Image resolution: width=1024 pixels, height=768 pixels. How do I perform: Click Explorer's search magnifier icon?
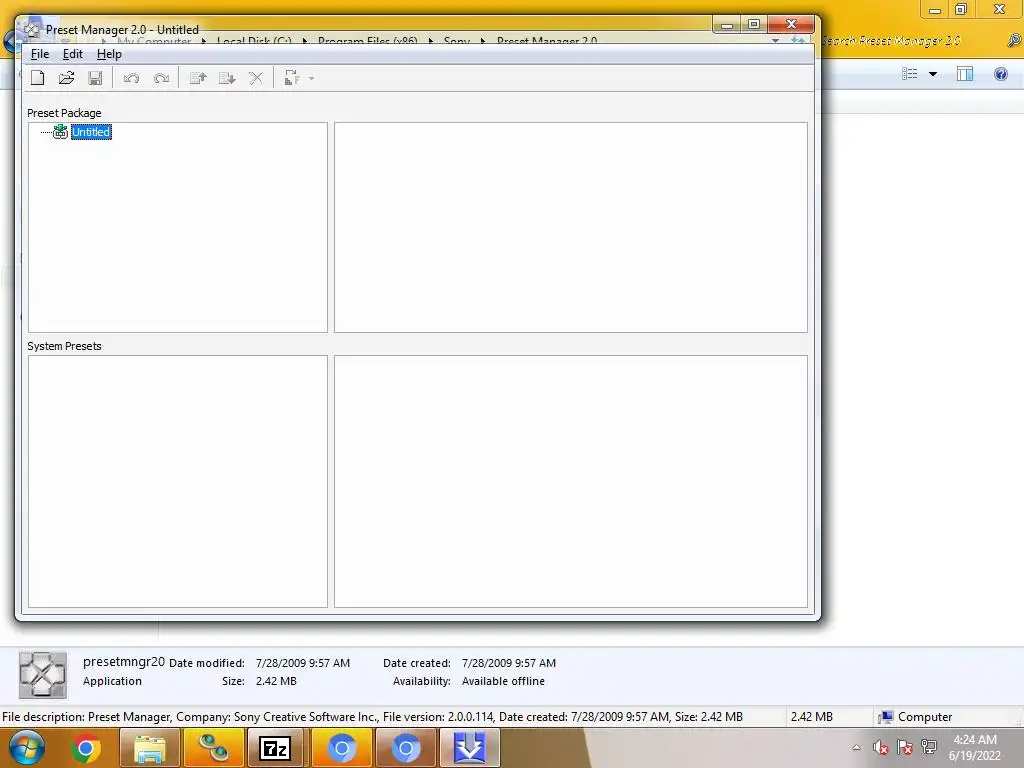click(x=1014, y=40)
